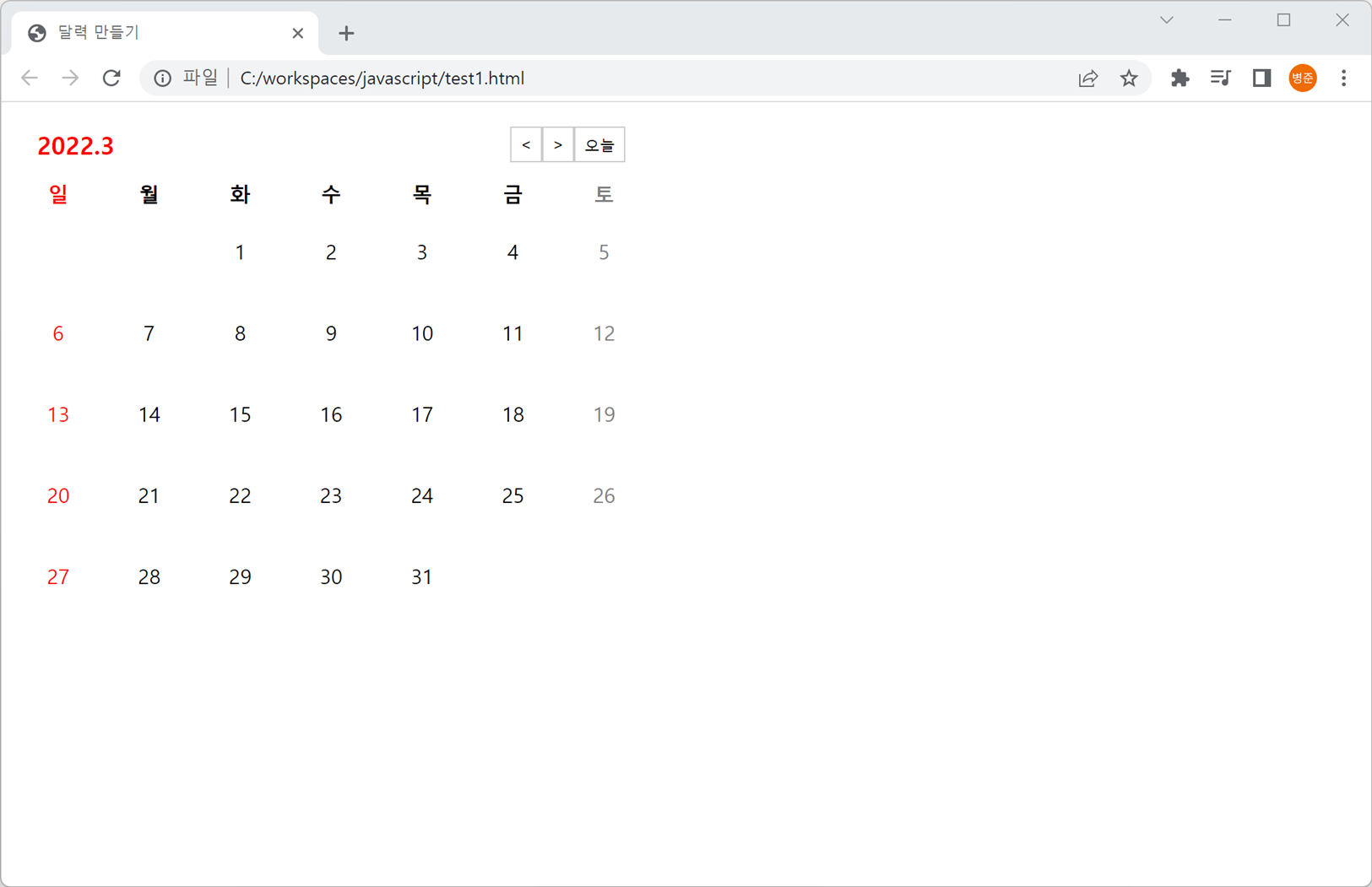Screen dimensions: 1372x887
Task: Click the 토 weekday header
Action: coord(604,194)
